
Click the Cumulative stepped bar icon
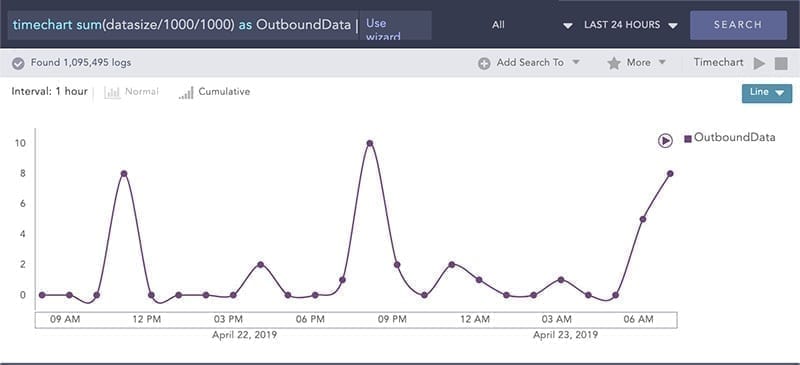[x=186, y=93]
